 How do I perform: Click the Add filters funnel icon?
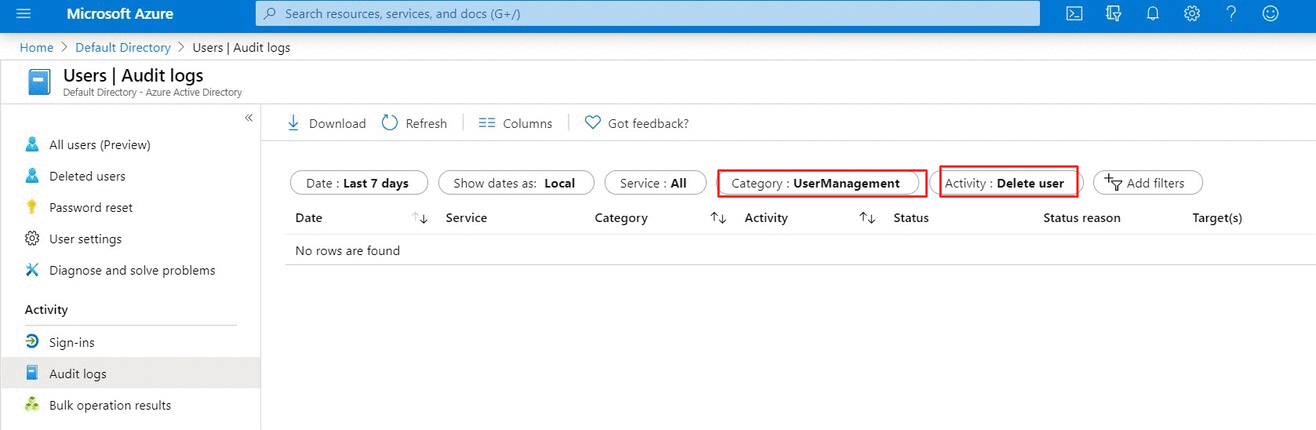tap(1113, 182)
